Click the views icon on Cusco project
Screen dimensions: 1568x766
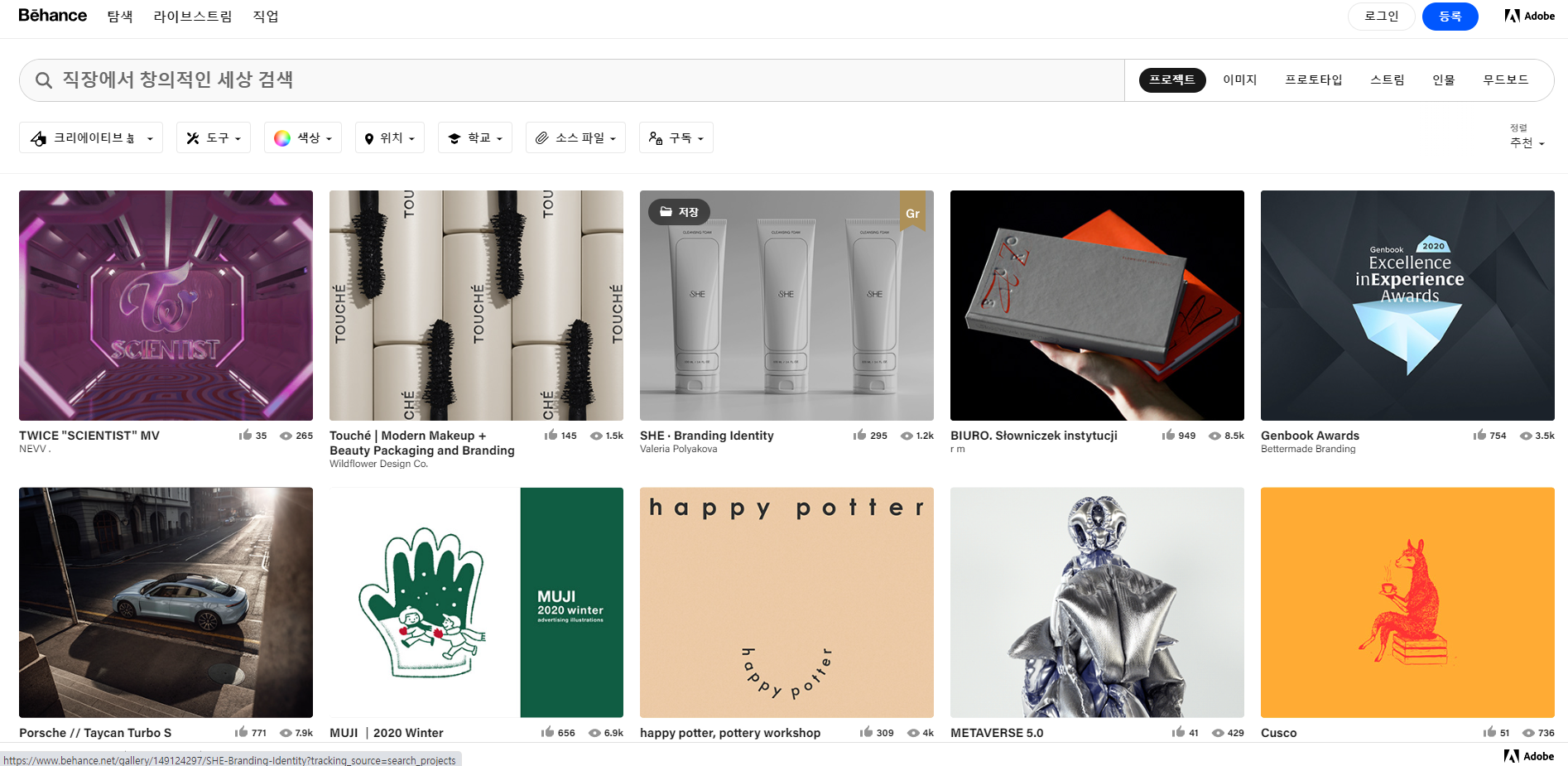tap(1528, 733)
